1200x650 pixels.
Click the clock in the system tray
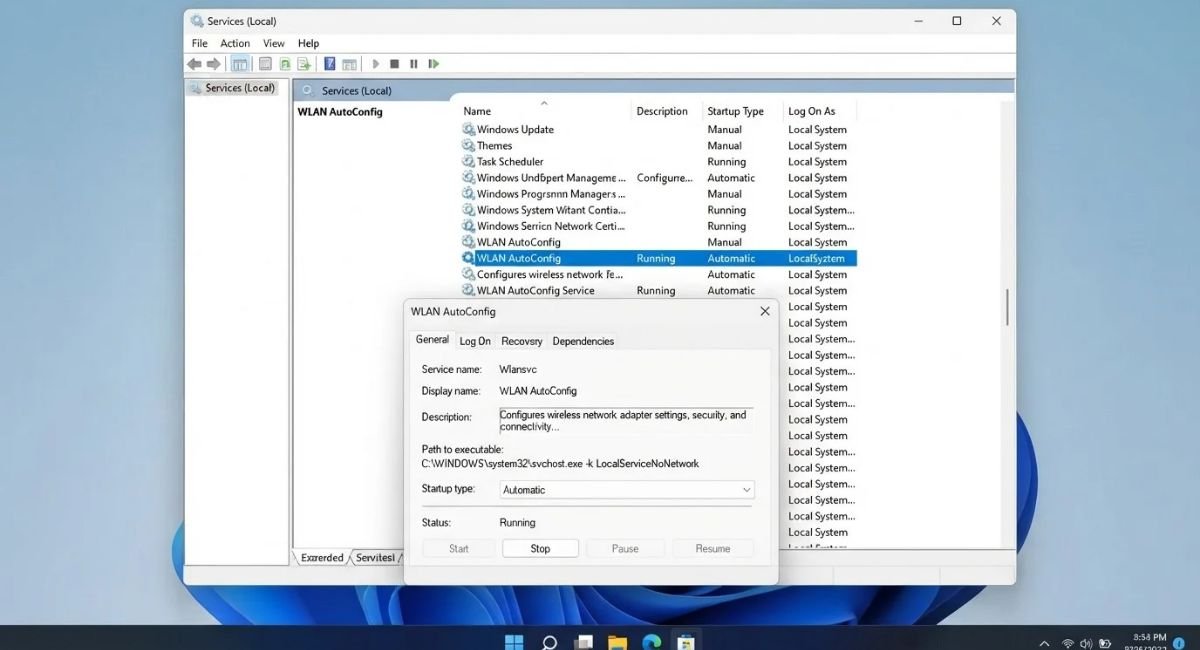pos(1148,641)
